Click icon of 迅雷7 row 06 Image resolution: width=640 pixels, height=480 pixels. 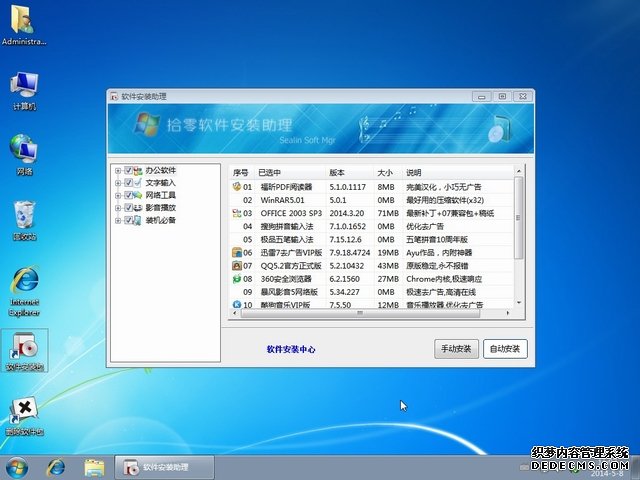(237, 252)
